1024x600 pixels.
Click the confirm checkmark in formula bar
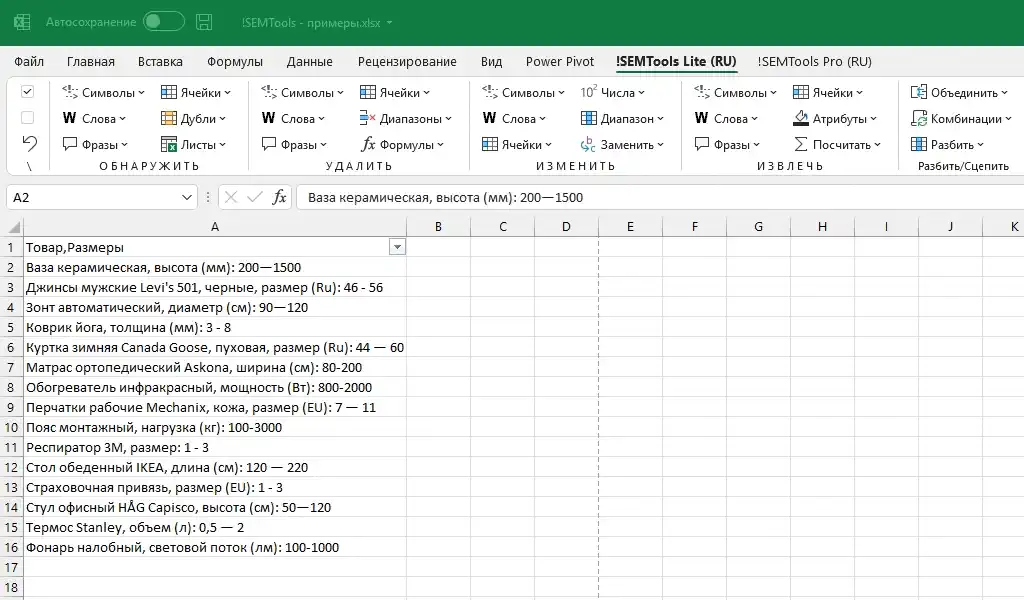tap(255, 197)
